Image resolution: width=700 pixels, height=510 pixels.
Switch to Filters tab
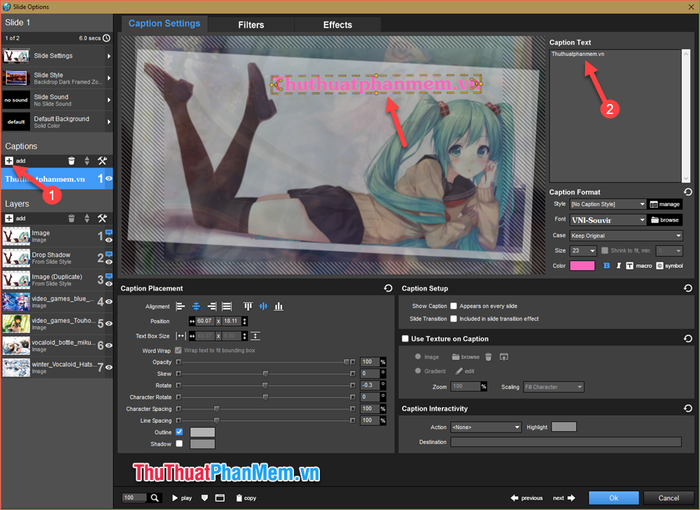[251, 25]
